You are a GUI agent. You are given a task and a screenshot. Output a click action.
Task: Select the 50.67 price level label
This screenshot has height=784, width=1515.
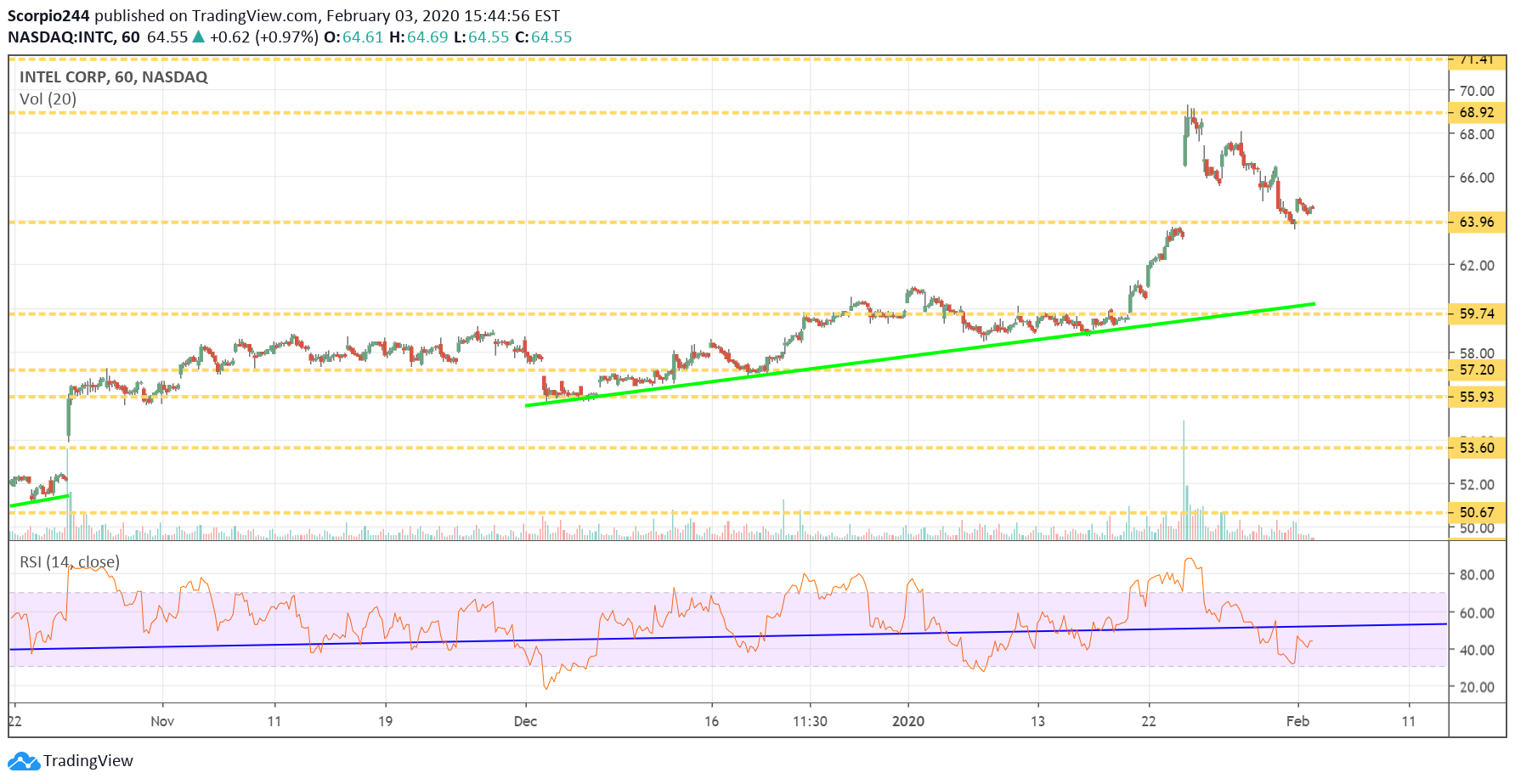click(1477, 512)
